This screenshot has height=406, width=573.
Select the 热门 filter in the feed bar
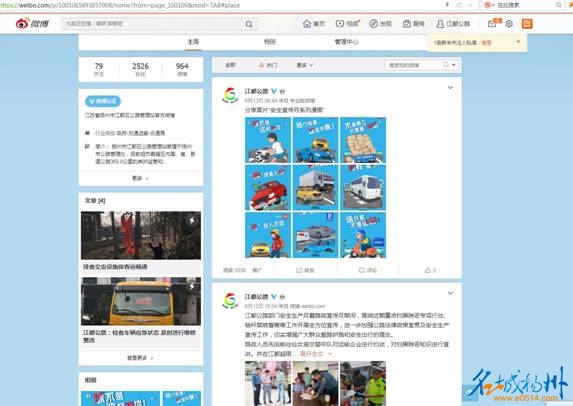coord(268,65)
